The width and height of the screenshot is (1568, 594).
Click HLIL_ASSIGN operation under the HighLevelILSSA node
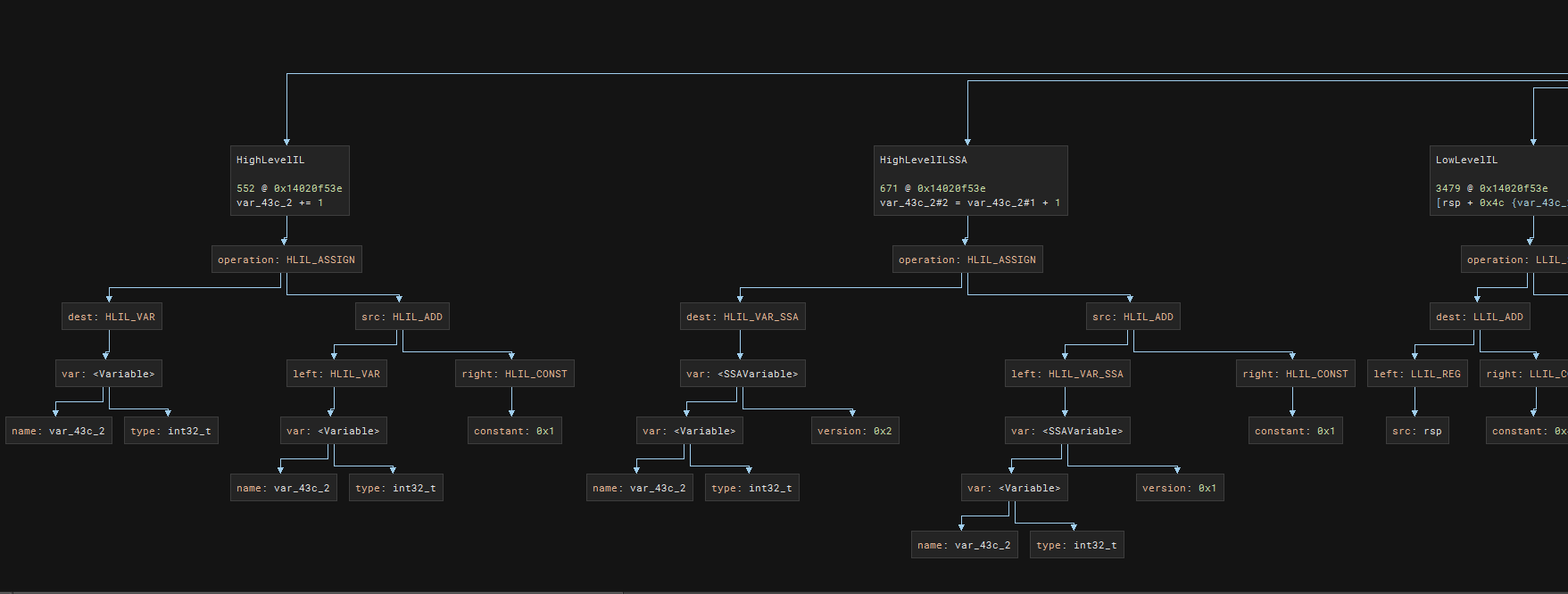(x=967, y=260)
